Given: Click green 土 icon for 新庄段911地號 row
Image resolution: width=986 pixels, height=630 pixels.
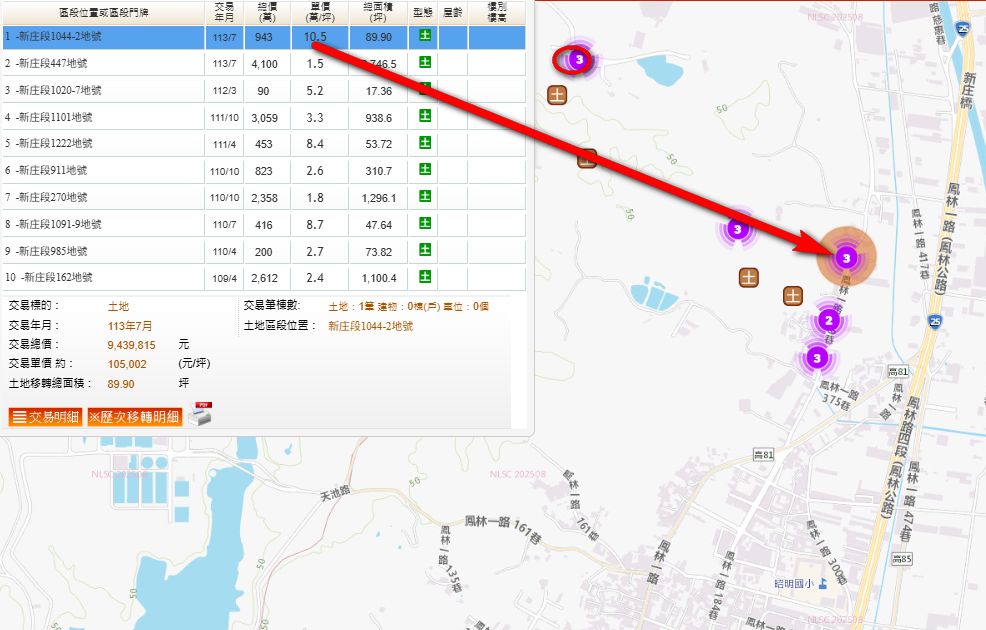Looking at the screenshot, I should pyautogui.click(x=425, y=170).
